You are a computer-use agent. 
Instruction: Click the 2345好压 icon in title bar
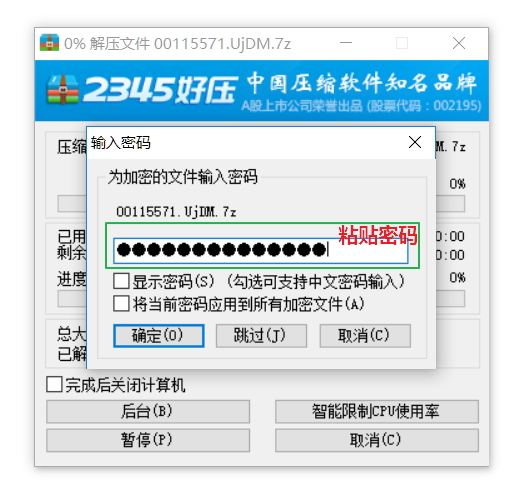click(49, 43)
